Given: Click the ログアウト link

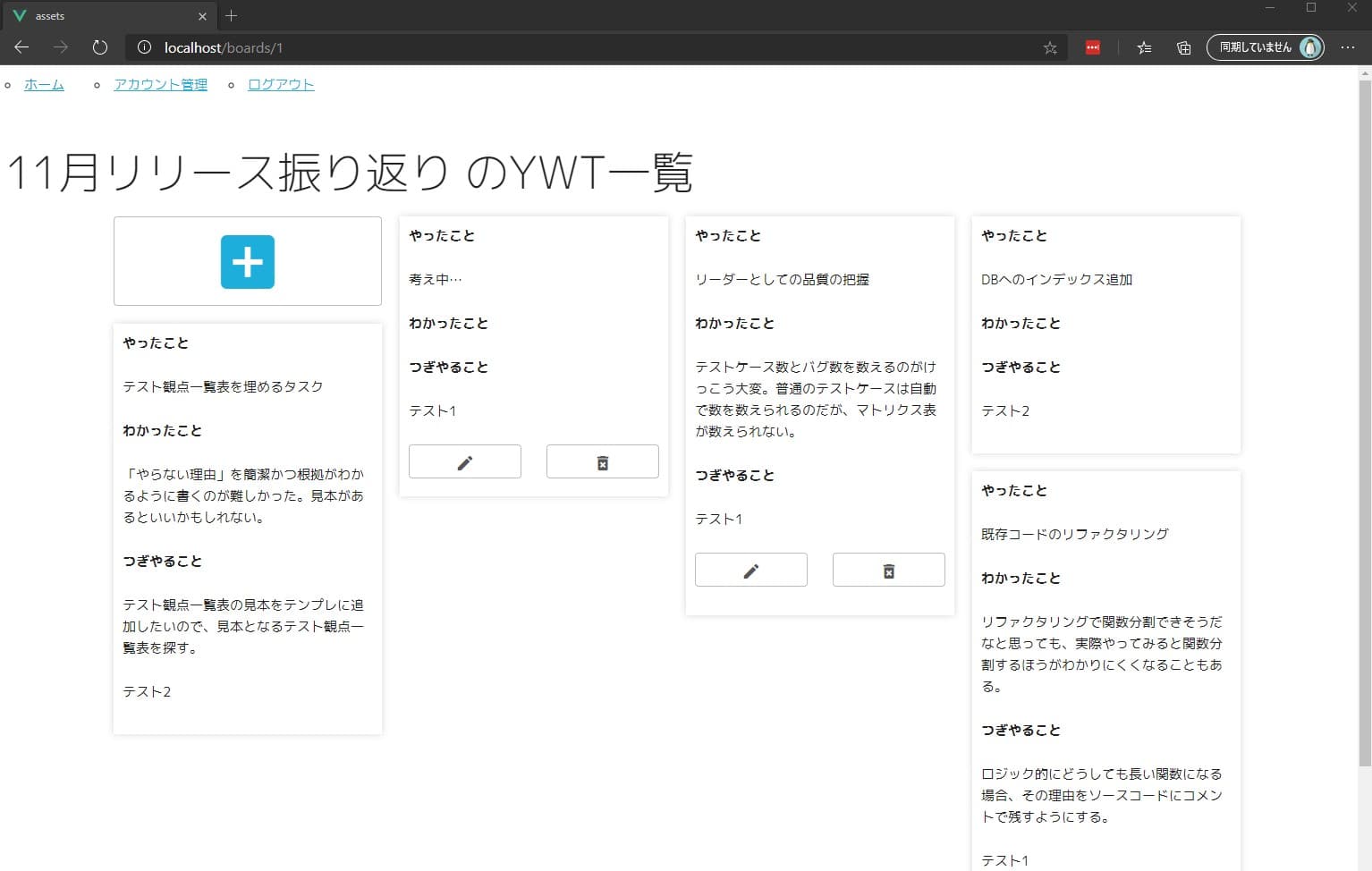Looking at the screenshot, I should point(280,84).
